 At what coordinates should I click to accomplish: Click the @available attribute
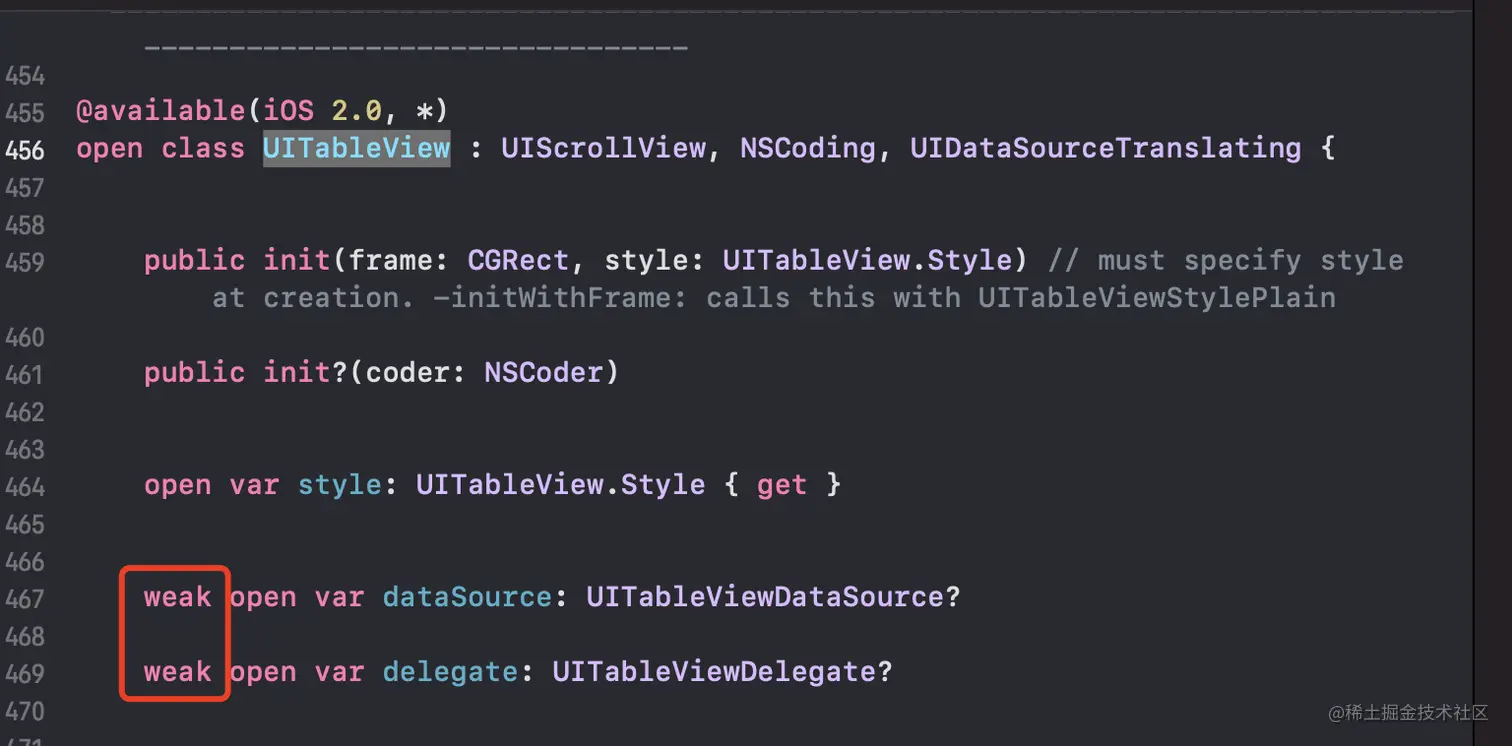tap(142, 111)
